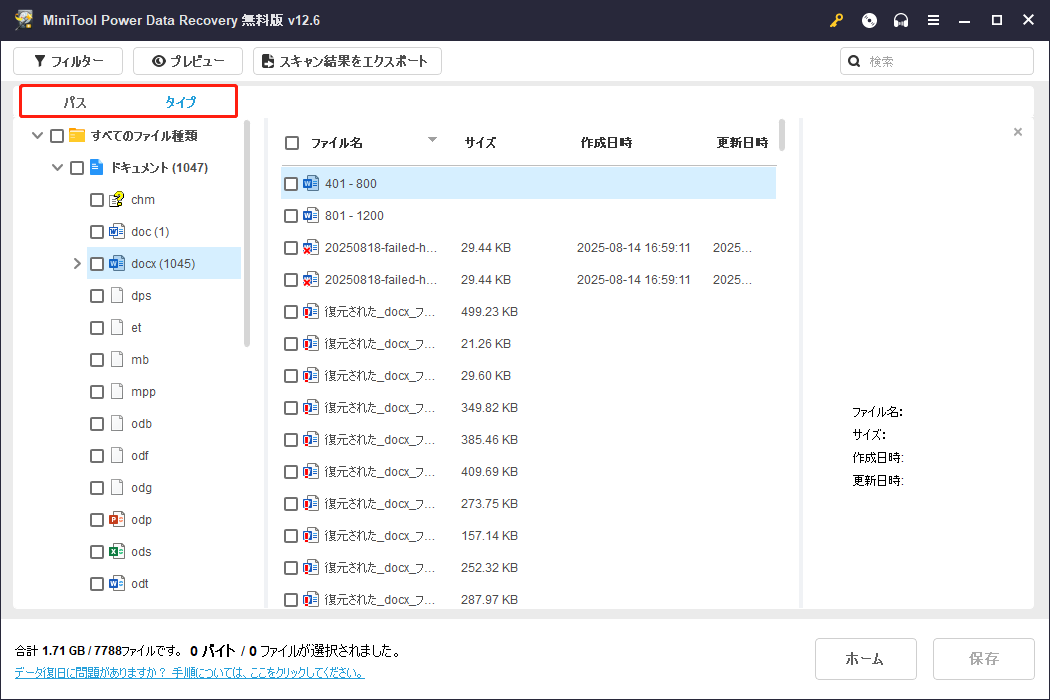This screenshot has width=1050, height=700.
Task: Click the yellow folder icon すべてのファイル種類
Action: click(x=77, y=135)
